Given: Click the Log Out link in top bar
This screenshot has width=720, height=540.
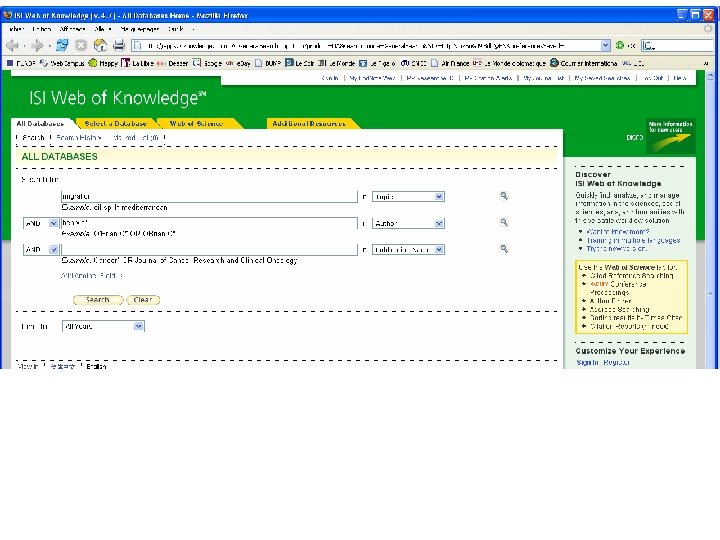Looking at the screenshot, I should point(652,78).
